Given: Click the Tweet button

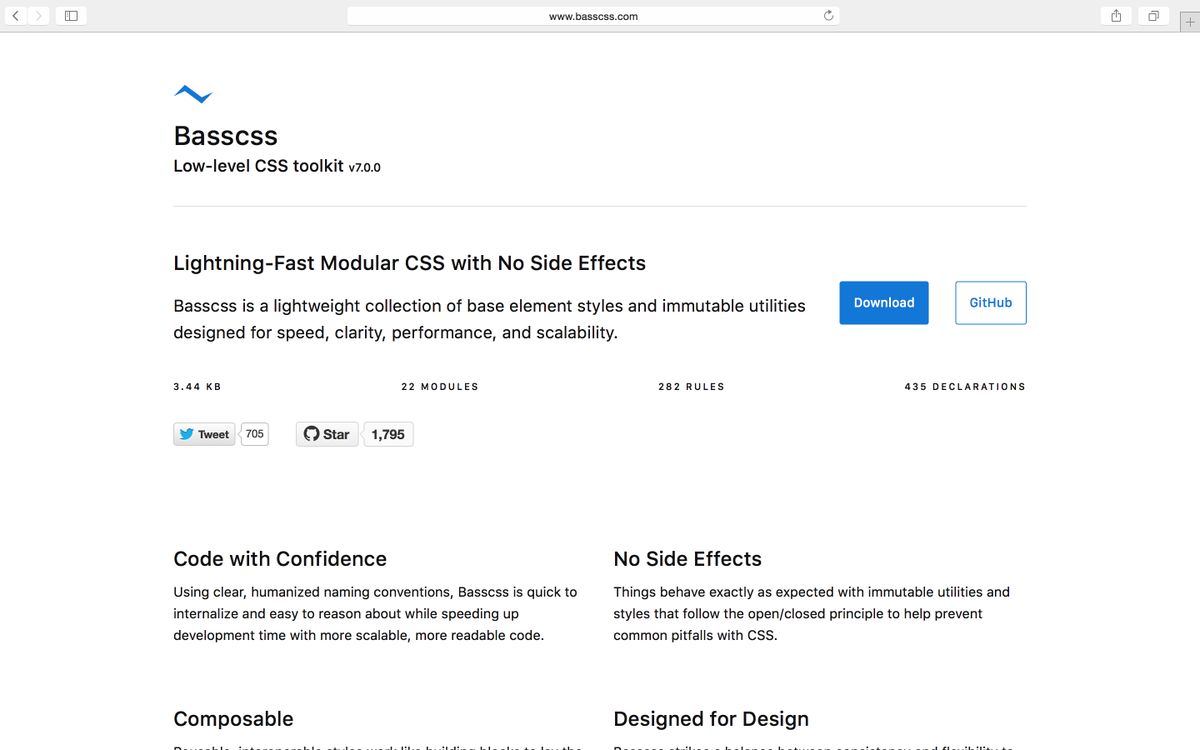Looking at the screenshot, I should [204, 434].
